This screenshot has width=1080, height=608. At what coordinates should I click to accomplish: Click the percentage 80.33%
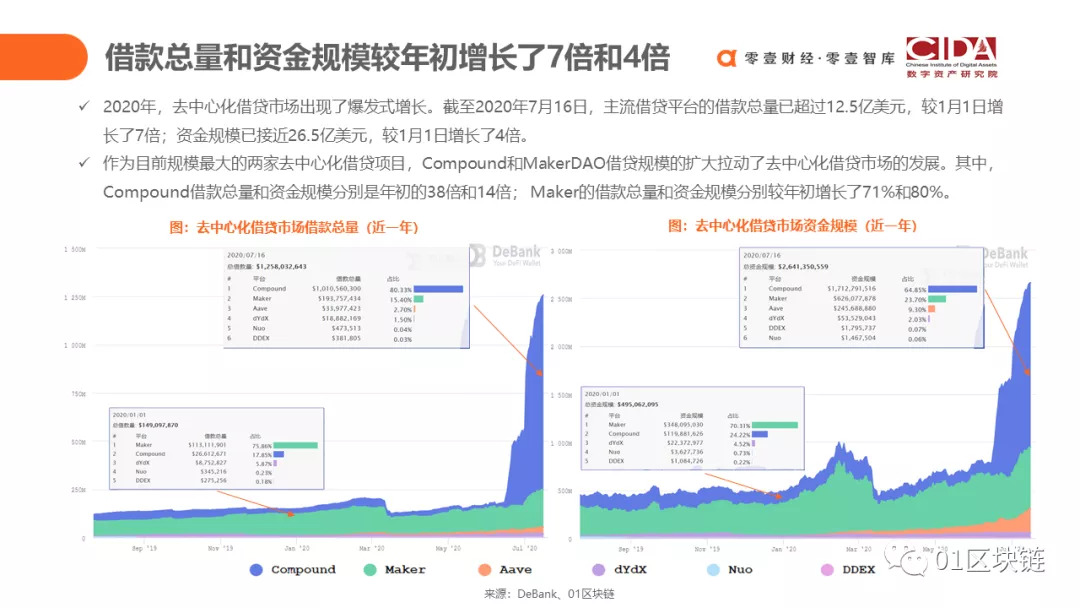click(x=401, y=290)
